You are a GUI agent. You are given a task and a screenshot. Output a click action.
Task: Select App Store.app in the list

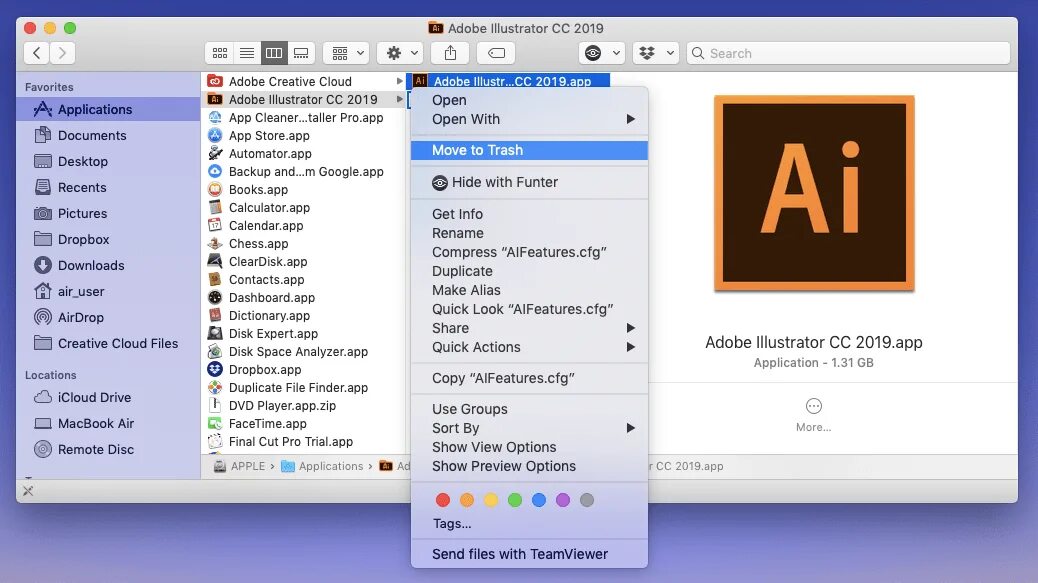pyautogui.click(x=305, y=136)
